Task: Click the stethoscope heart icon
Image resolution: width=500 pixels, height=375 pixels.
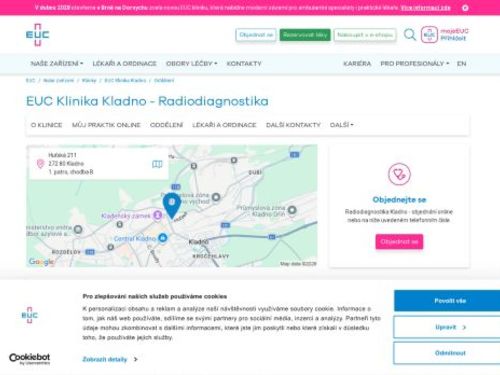Action: click(399, 174)
